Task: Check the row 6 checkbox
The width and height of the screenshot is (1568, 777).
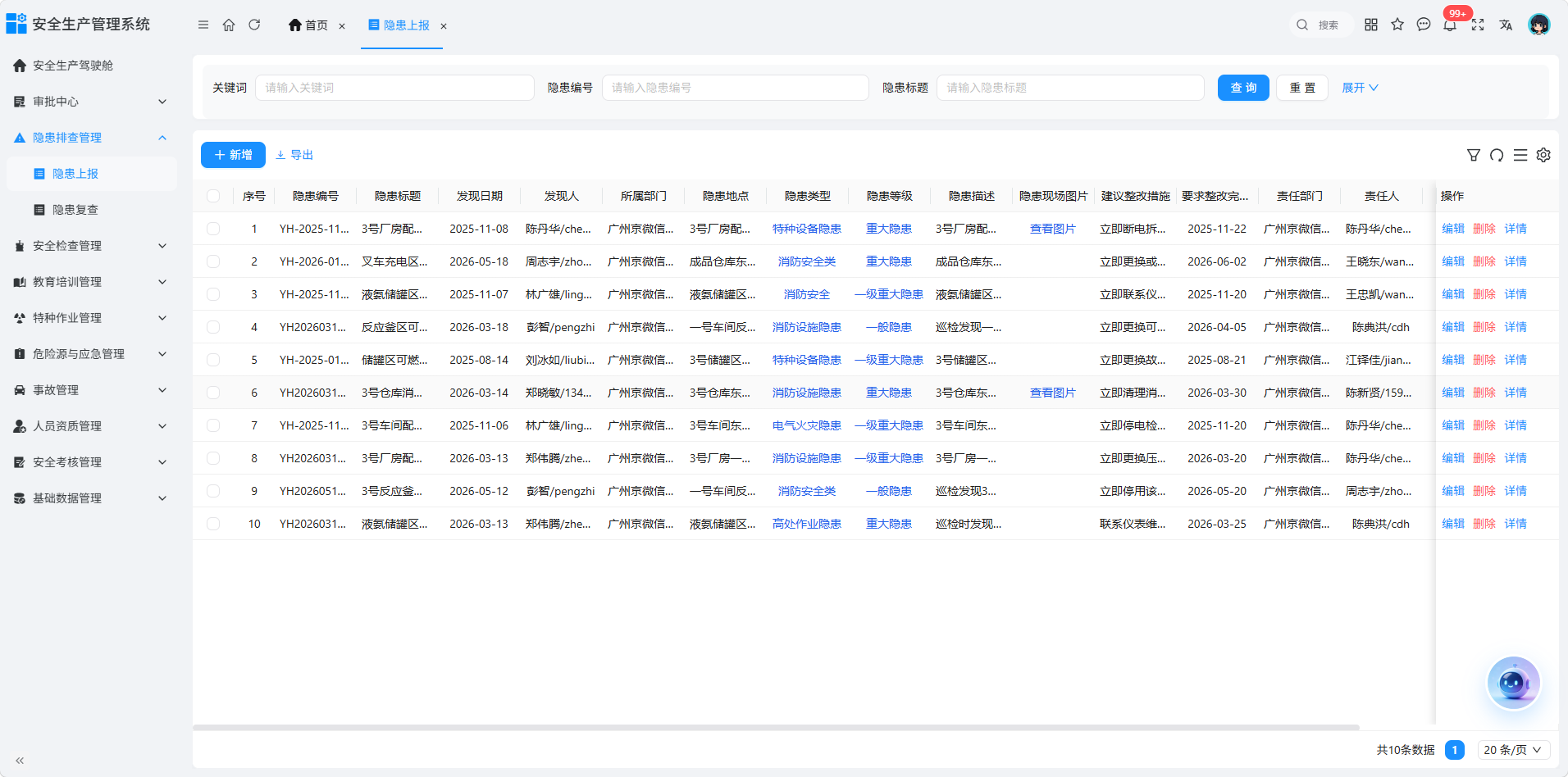Action: pos(213,393)
